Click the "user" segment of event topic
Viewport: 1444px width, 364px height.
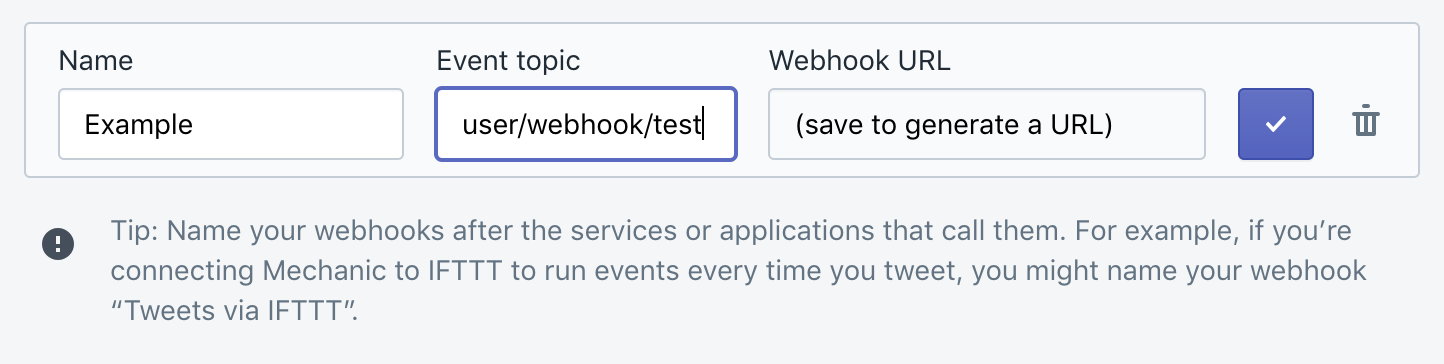point(491,127)
